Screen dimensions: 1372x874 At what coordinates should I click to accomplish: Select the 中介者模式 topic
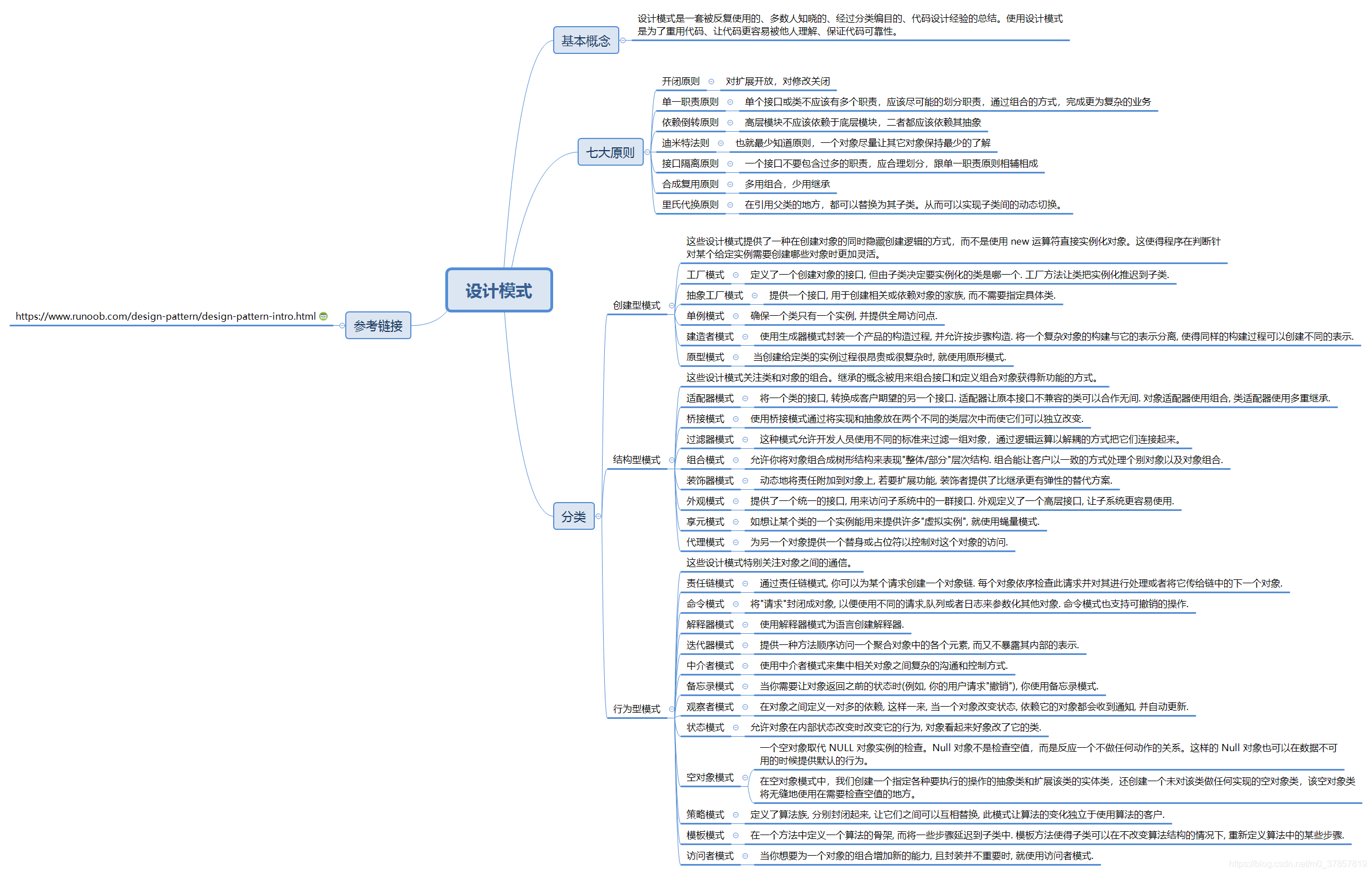(710, 666)
